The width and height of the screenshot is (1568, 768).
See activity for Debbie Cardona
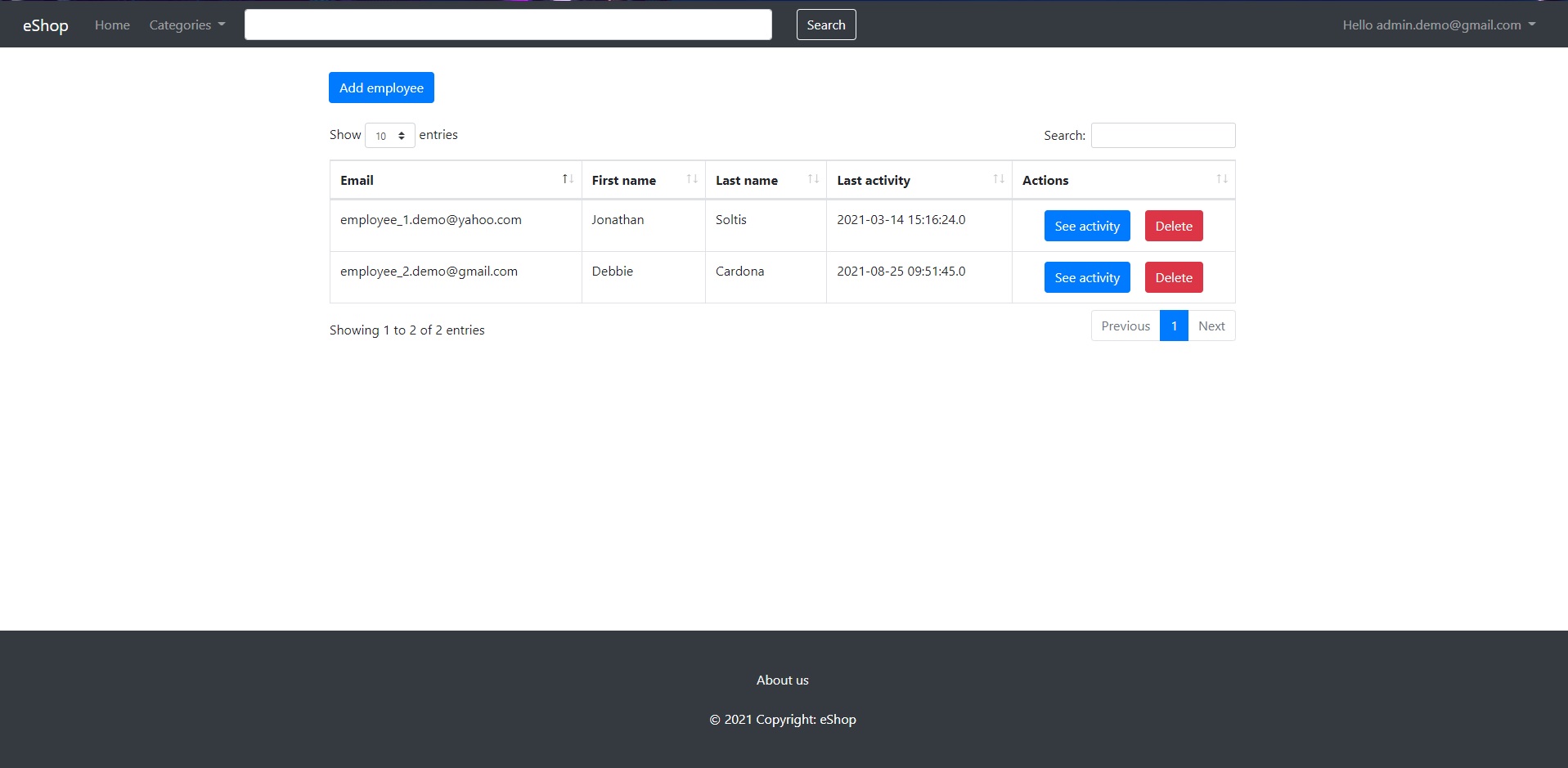[1086, 277]
